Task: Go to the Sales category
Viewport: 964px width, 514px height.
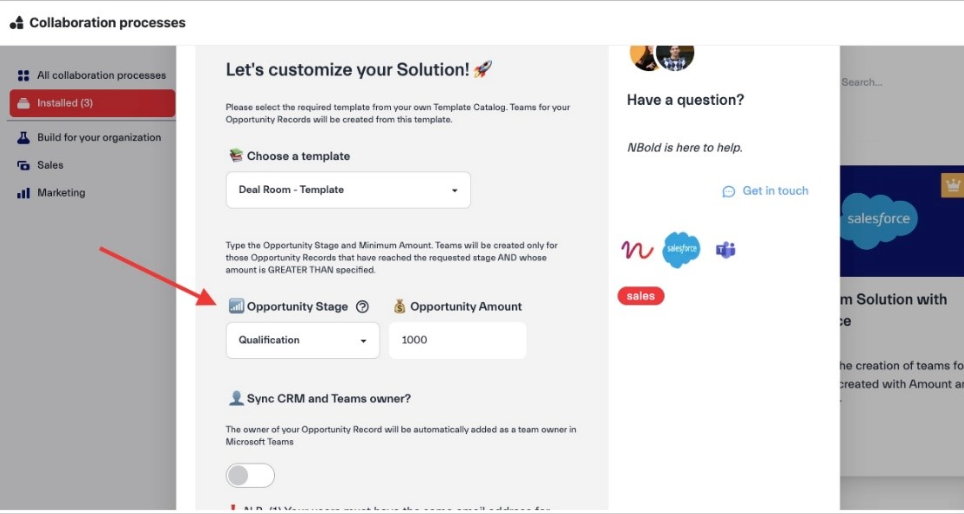Action: pyautogui.click(x=50, y=165)
